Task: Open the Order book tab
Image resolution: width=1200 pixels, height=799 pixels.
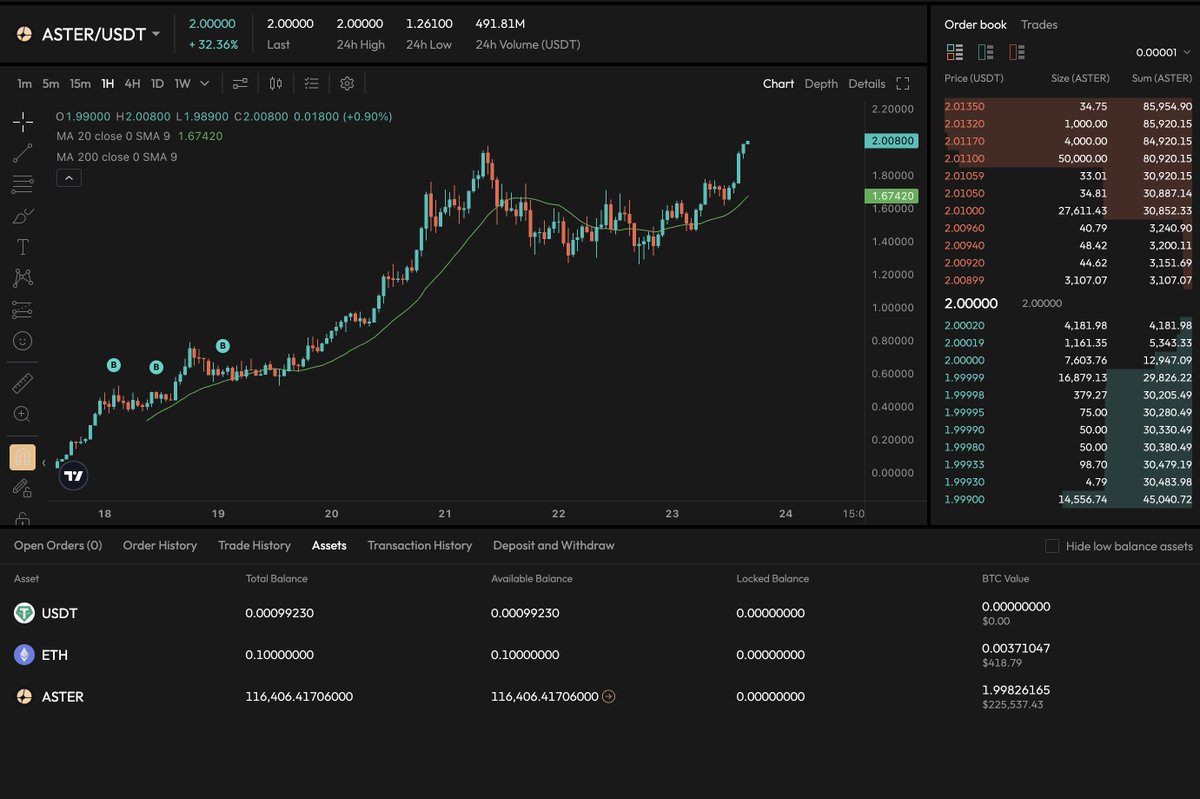Action: 976,25
